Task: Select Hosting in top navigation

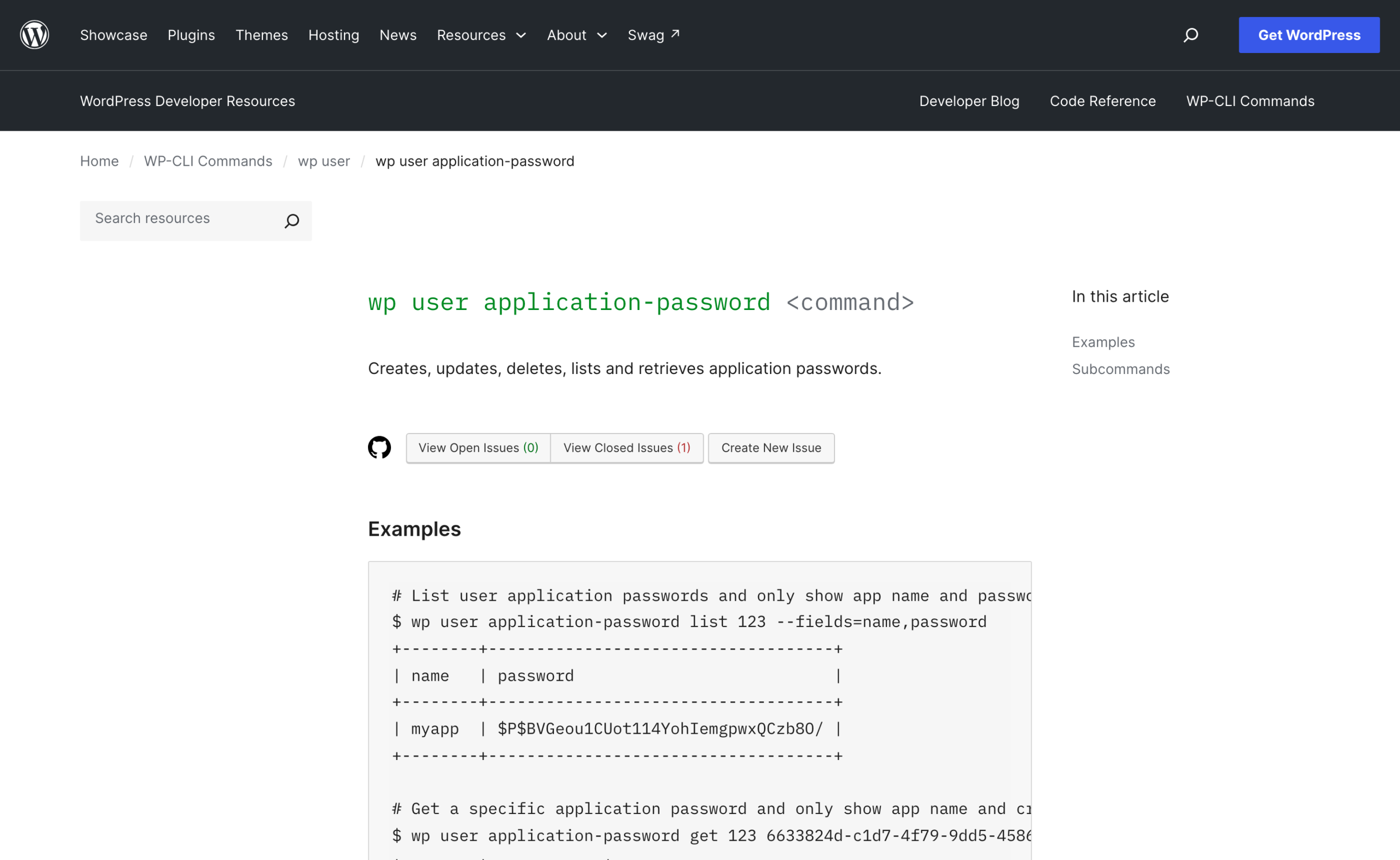Action: tap(334, 36)
